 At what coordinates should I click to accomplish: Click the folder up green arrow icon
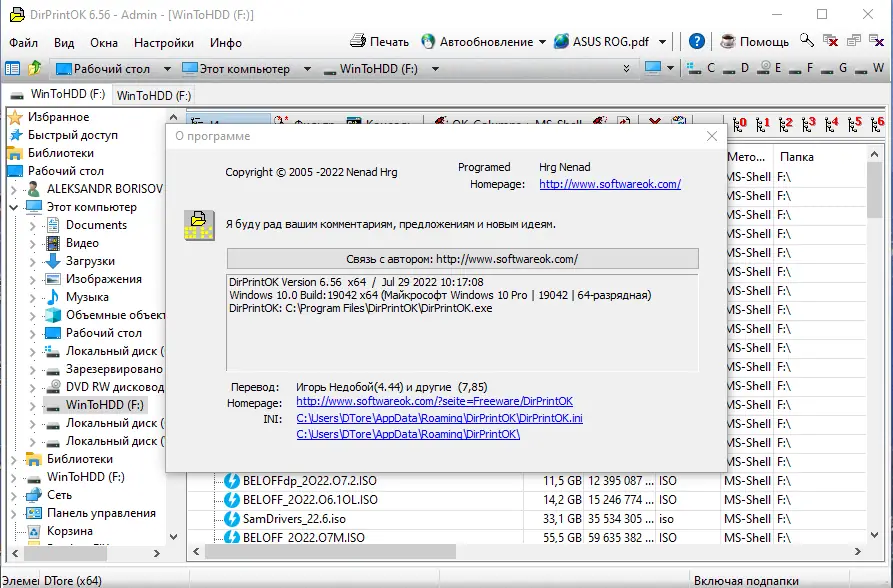(35, 68)
